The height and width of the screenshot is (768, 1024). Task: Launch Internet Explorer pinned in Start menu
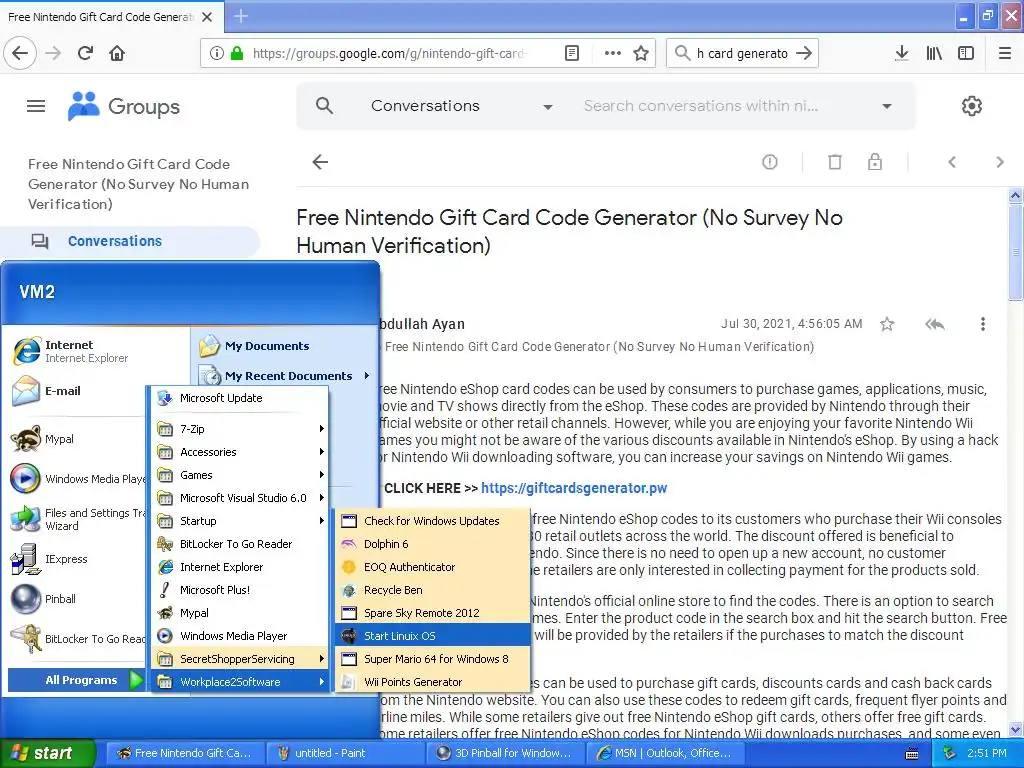pos(97,351)
